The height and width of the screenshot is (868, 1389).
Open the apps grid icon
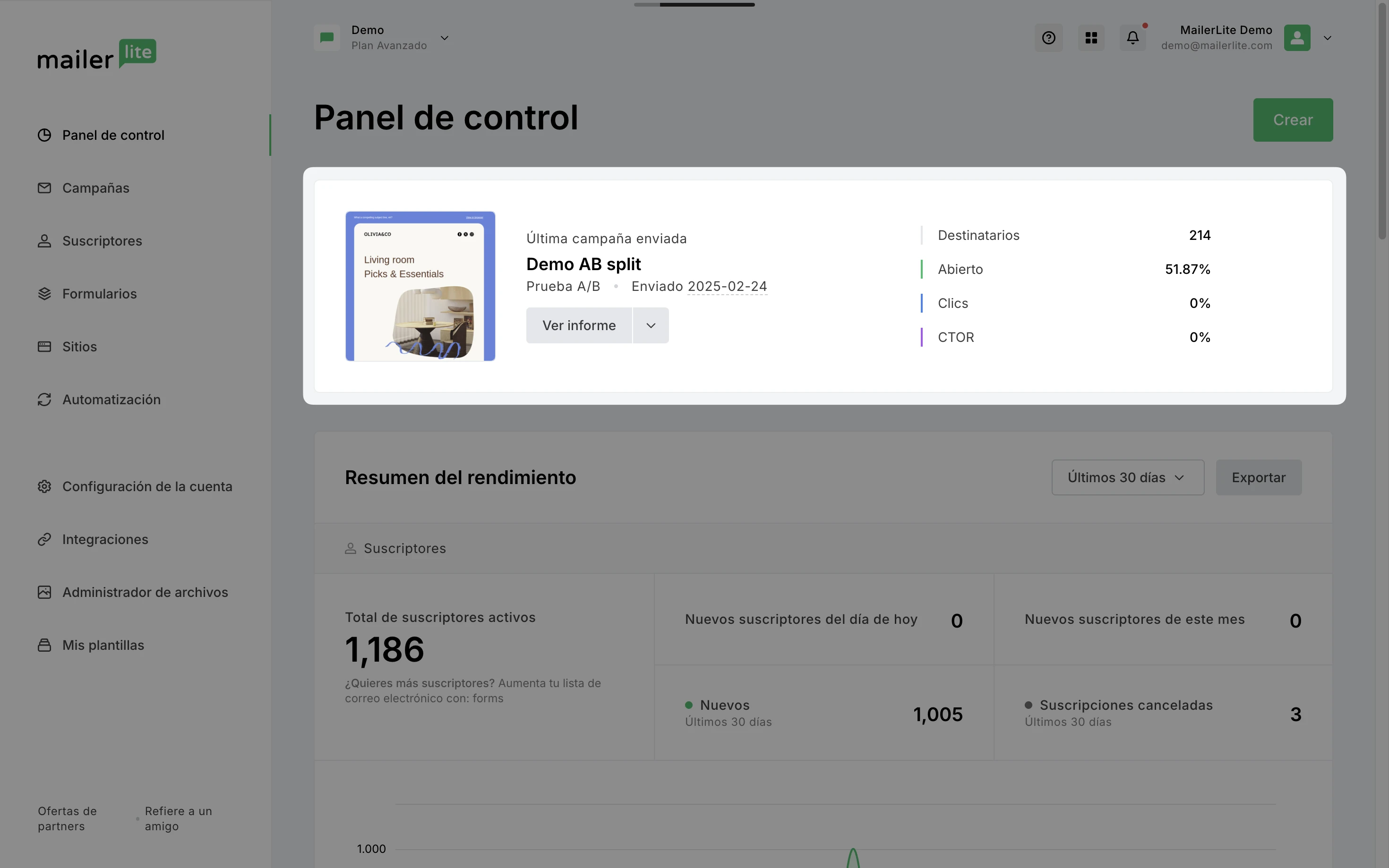tap(1091, 38)
